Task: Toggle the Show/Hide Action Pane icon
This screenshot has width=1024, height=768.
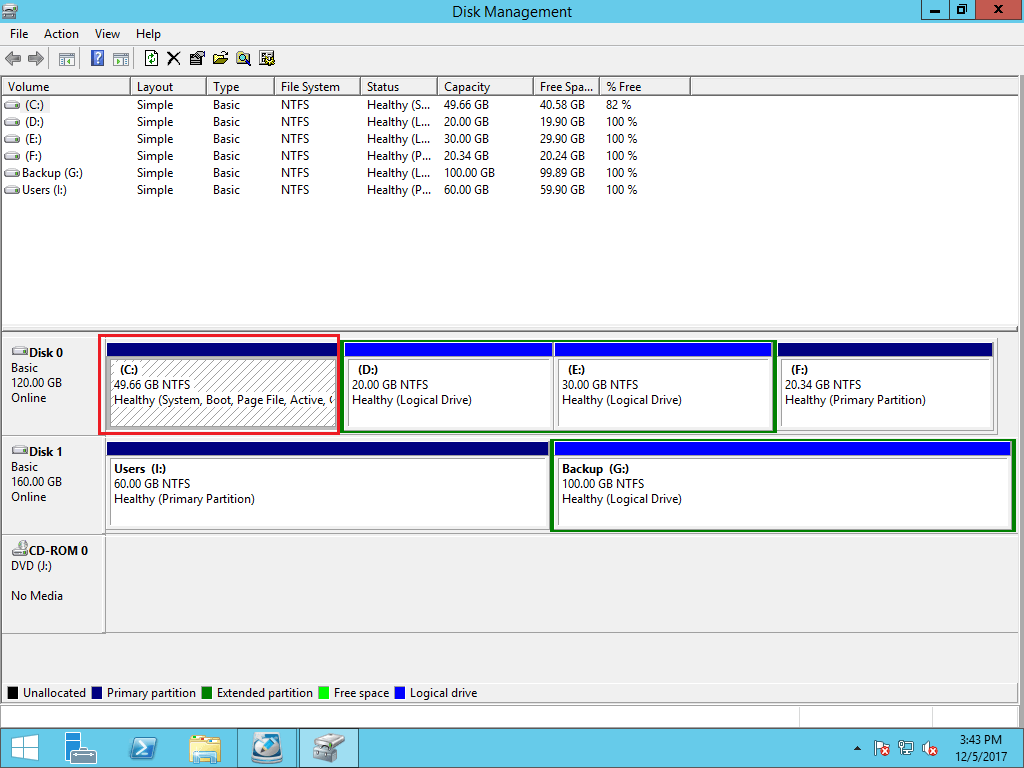Action: (x=121, y=59)
